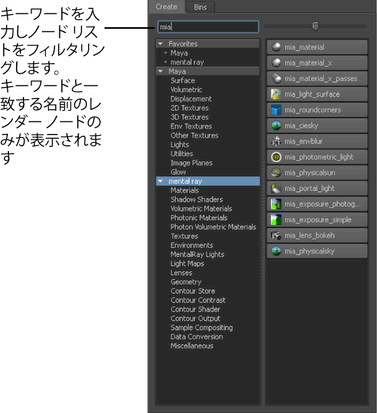Switch to the Create tab

click(x=166, y=7)
